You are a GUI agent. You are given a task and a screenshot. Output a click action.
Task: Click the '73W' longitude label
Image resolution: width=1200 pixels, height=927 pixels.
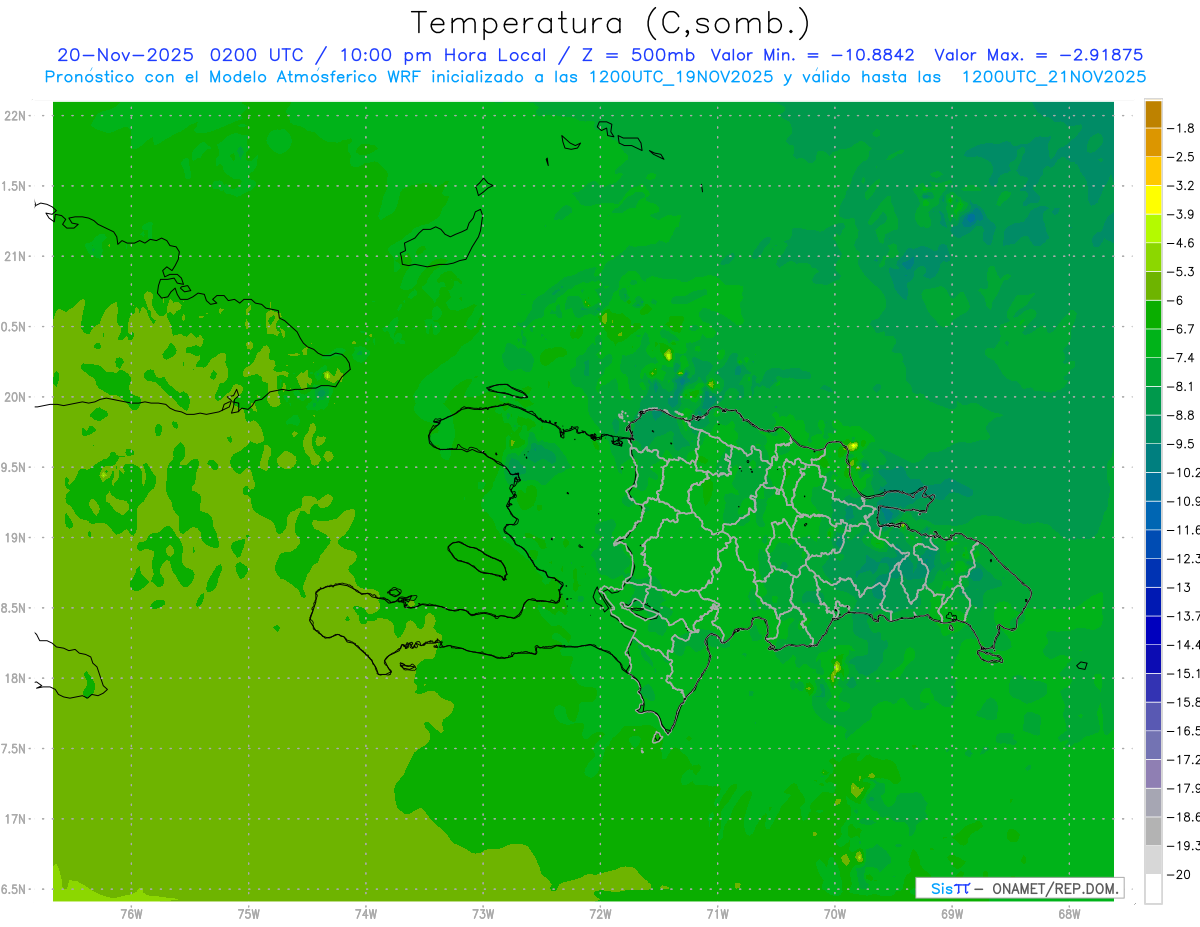coord(483,913)
